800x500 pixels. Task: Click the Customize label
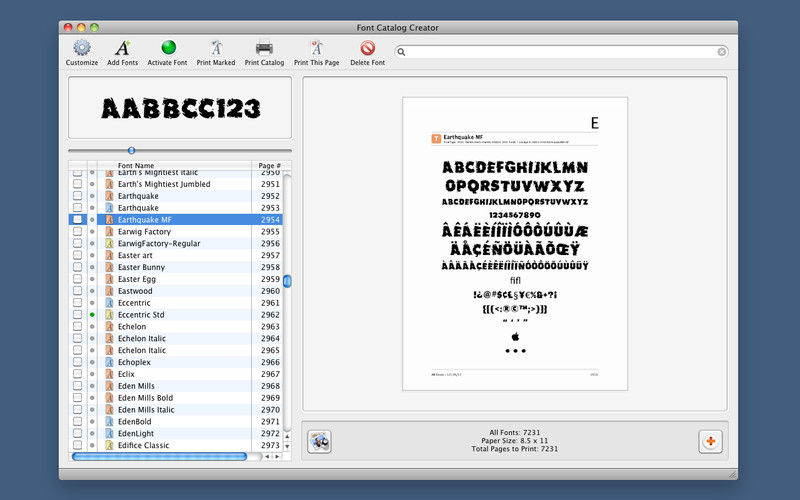82,63
